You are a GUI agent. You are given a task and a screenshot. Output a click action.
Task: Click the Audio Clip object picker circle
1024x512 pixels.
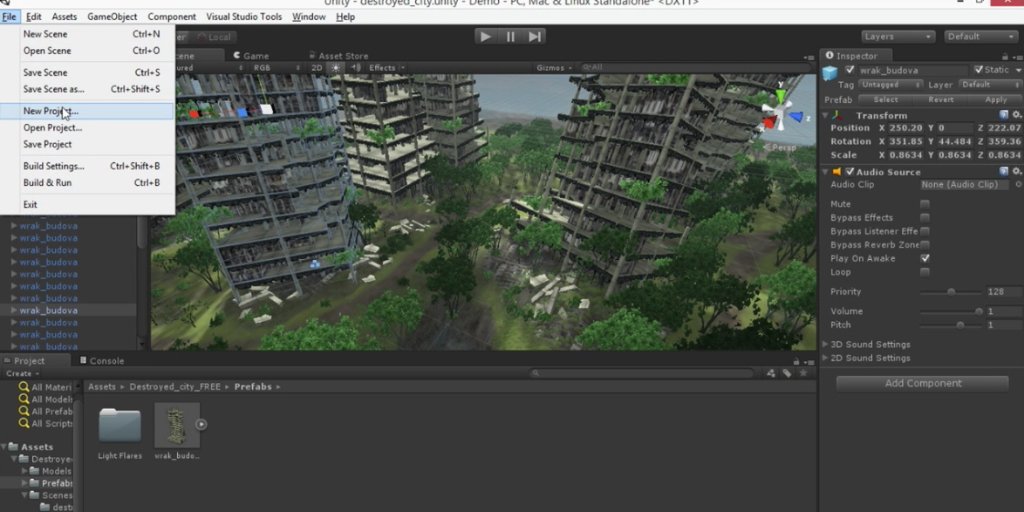1018,185
